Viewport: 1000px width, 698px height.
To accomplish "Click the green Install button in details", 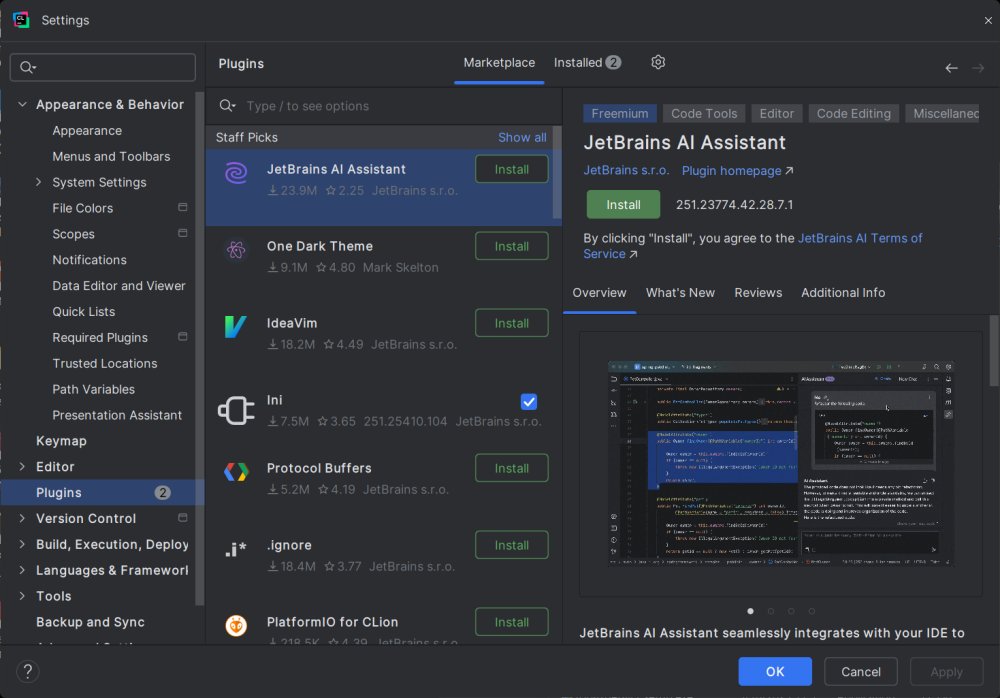I will tap(623, 204).
